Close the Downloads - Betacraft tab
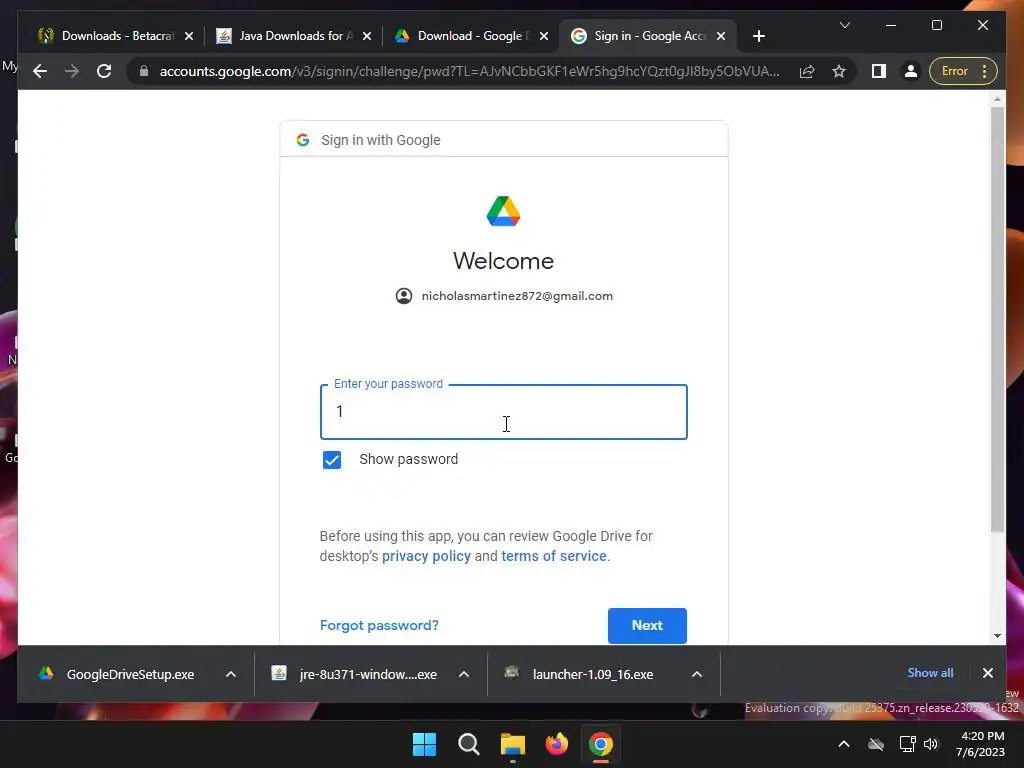The height and width of the screenshot is (768, 1024). coord(189,36)
